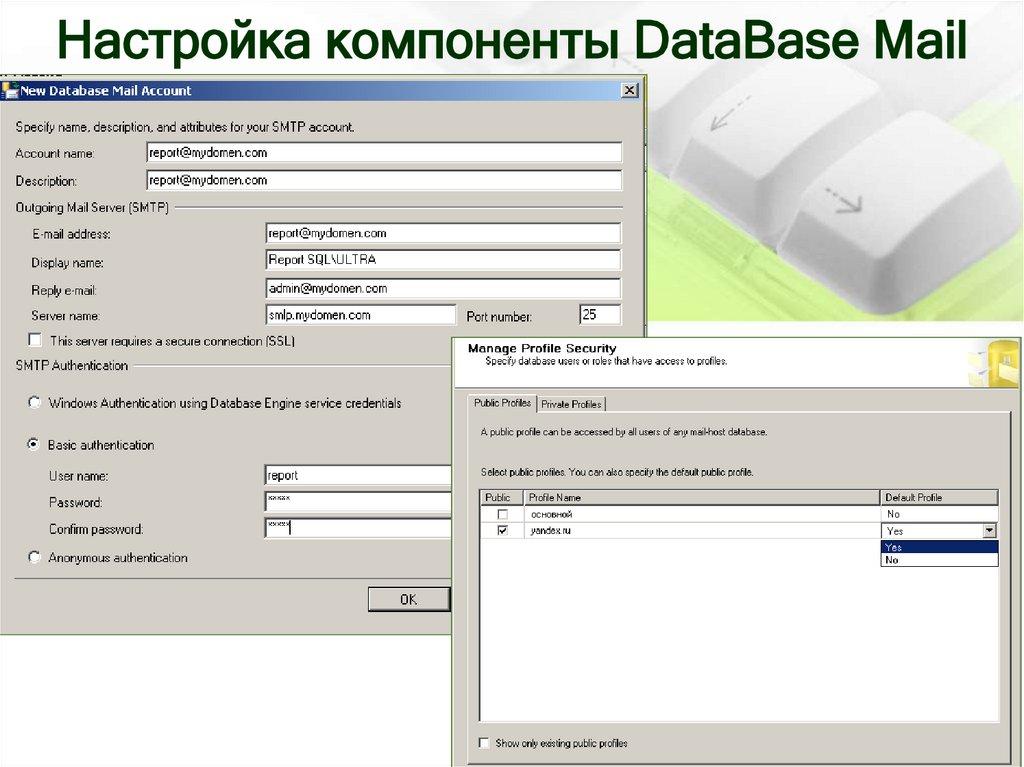Screen dimensions: 1024x767
Task: Select Anonymous authentication option
Action: 36,558
